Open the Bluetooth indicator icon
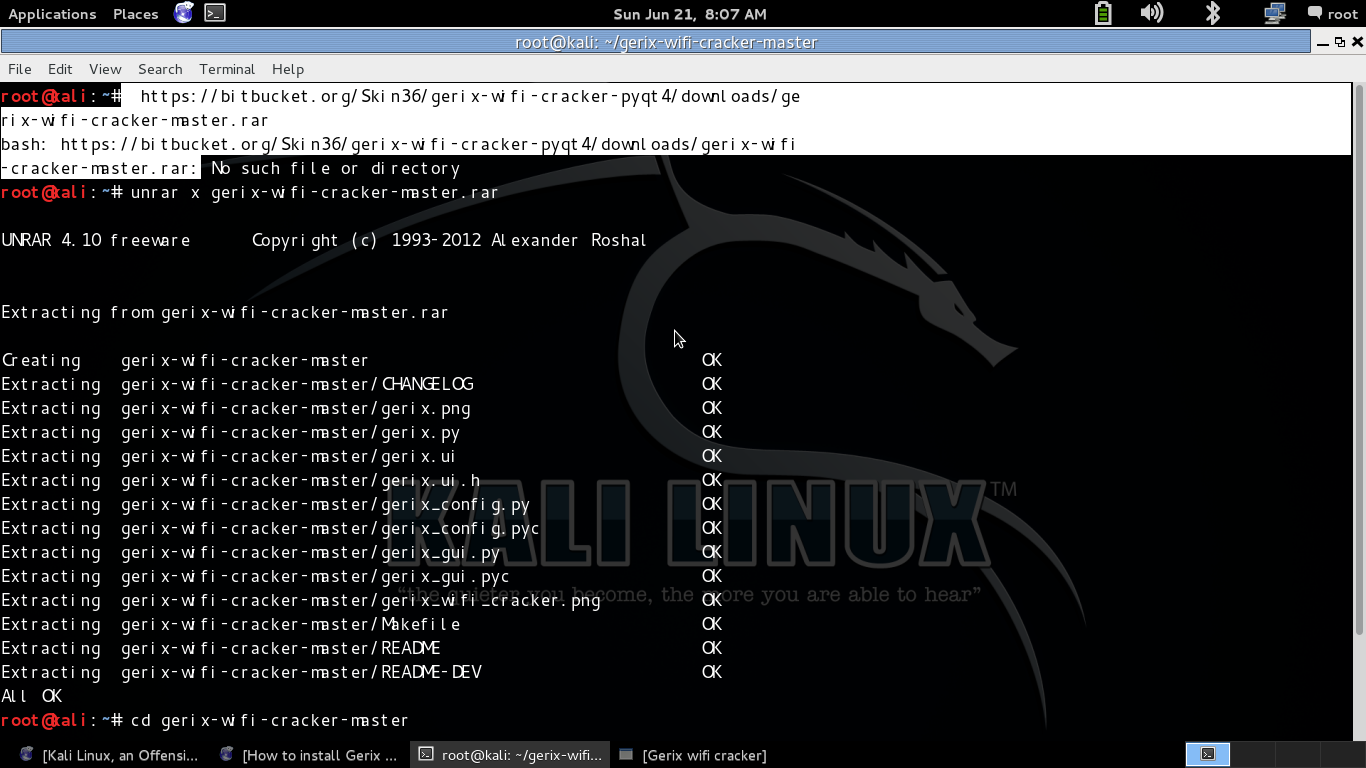This screenshot has width=1366, height=768. (1213, 13)
